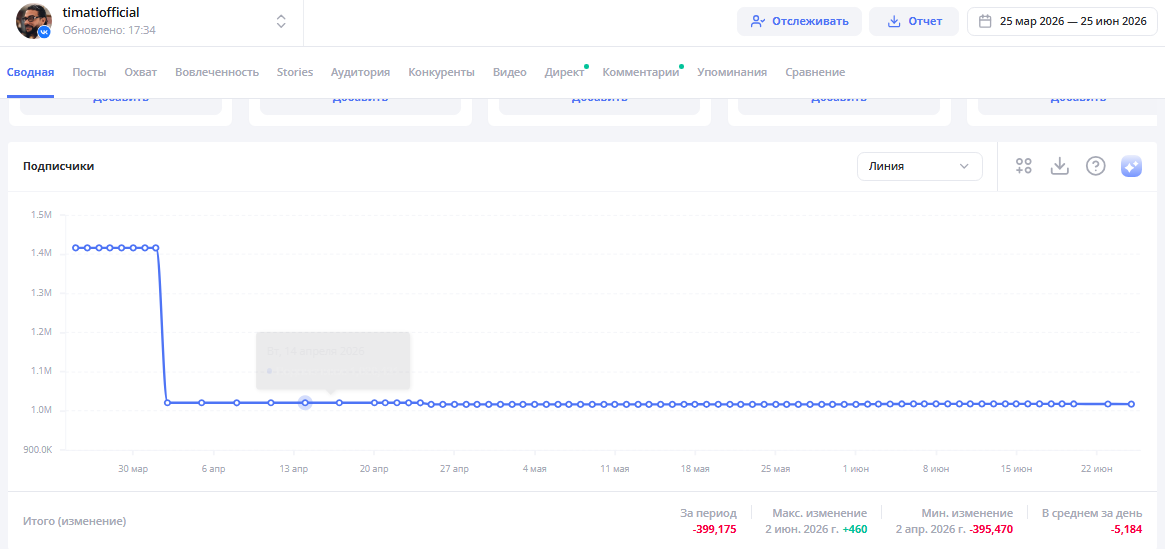
Task: Click the highlighted 14 апреля data point
Action: 305,403
